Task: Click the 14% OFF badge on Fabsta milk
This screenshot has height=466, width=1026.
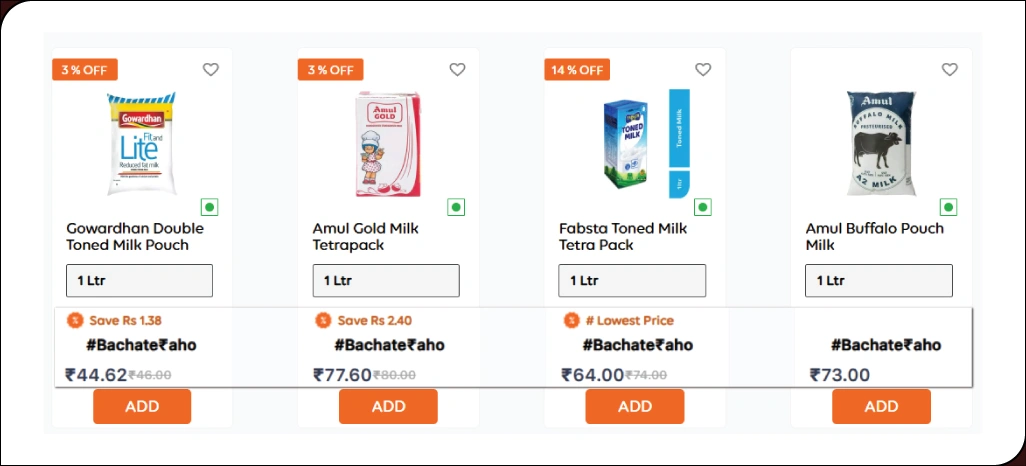Action: (577, 70)
